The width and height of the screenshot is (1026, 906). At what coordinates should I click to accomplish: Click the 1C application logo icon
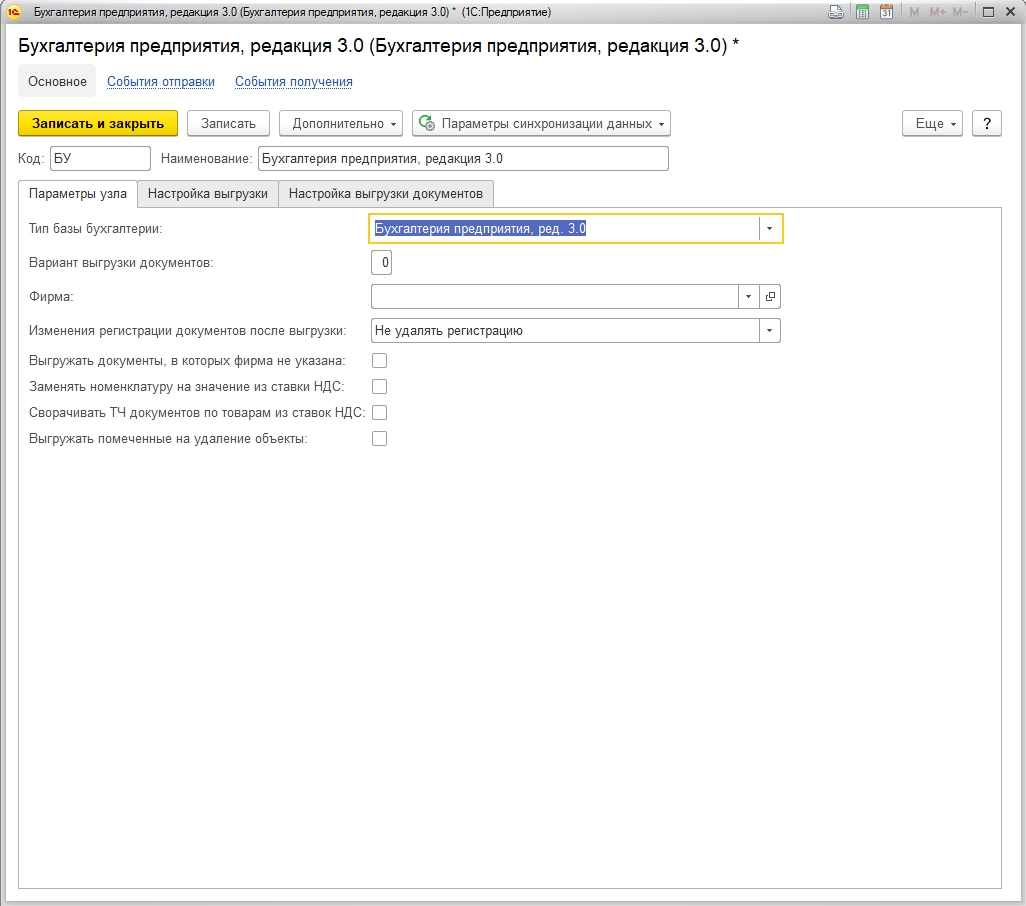click(x=14, y=12)
